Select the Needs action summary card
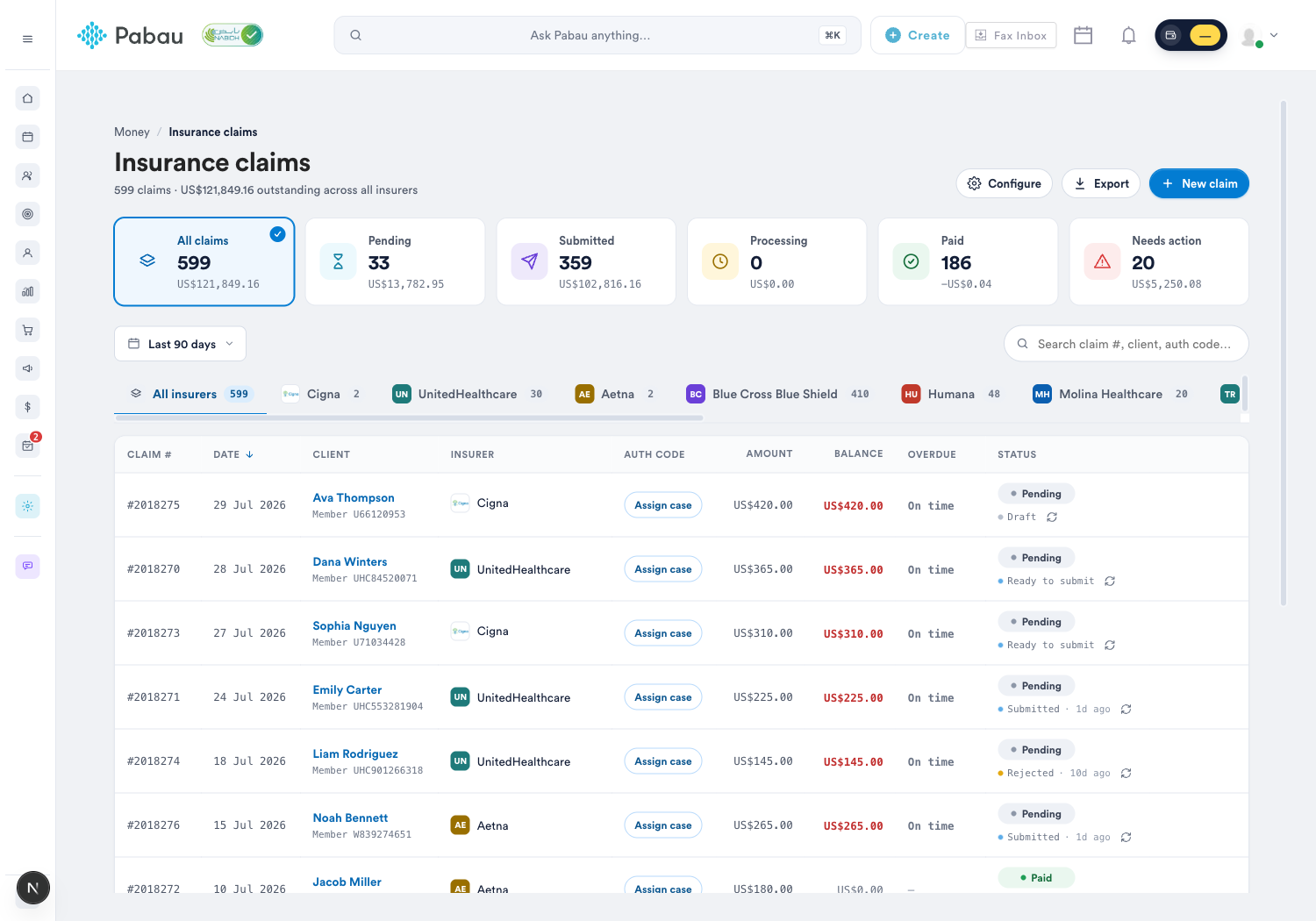 pyautogui.click(x=1159, y=261)
